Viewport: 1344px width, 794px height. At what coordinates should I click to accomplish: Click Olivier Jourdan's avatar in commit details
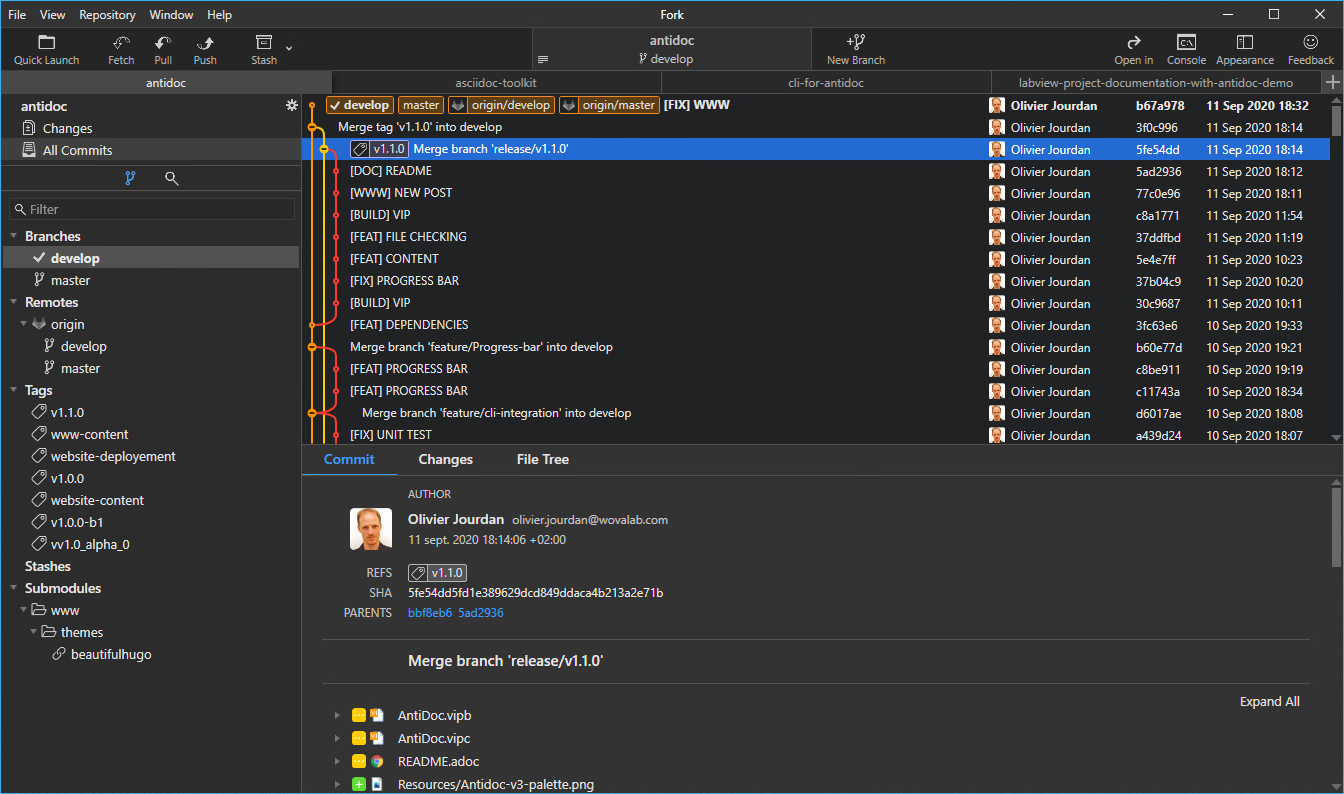(x=370, y=529)
